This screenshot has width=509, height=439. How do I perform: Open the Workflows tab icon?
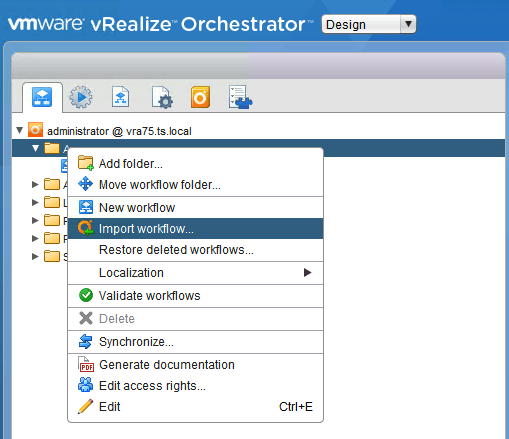42,97
